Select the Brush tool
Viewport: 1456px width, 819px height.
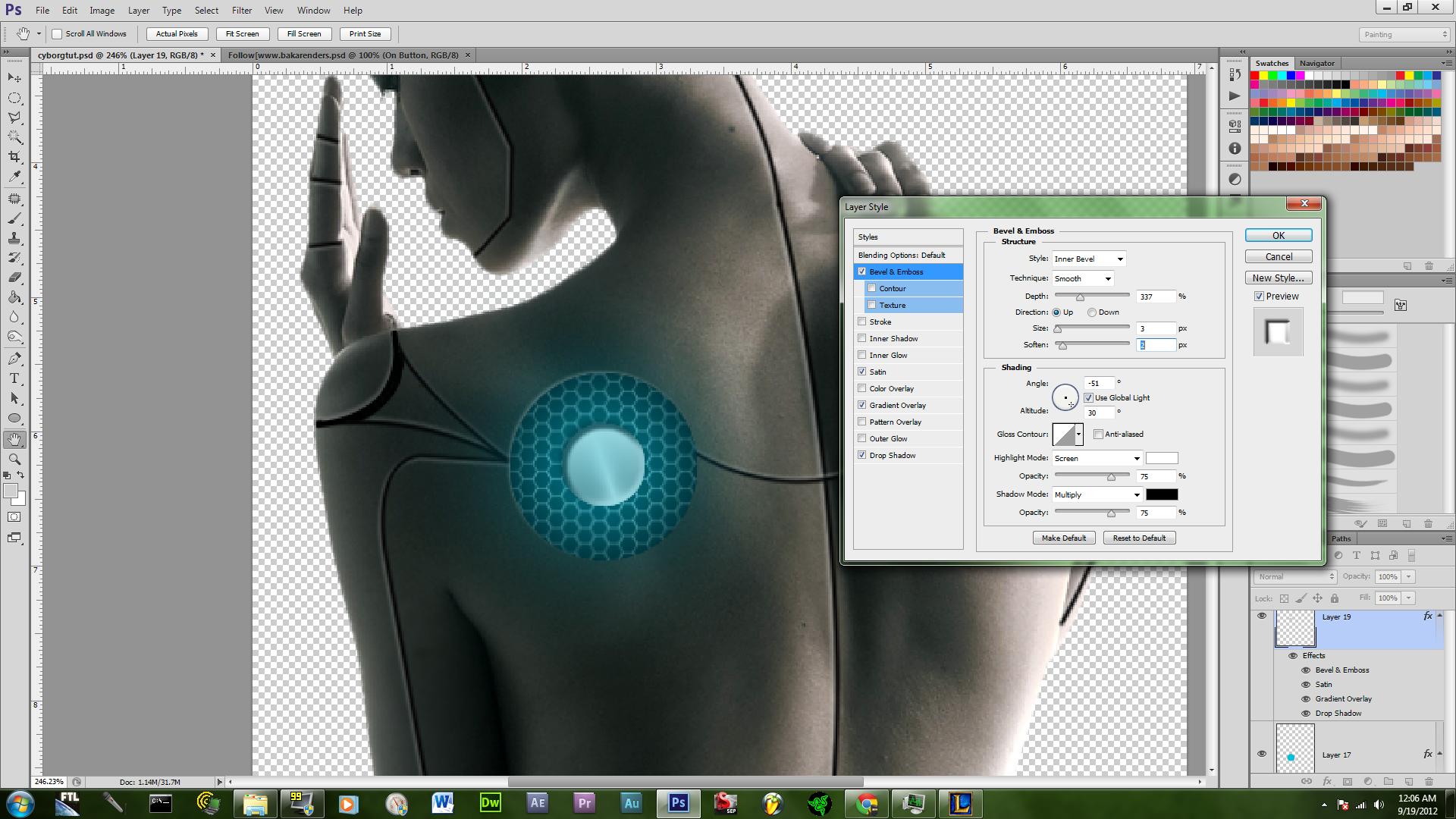pos(14,218)
